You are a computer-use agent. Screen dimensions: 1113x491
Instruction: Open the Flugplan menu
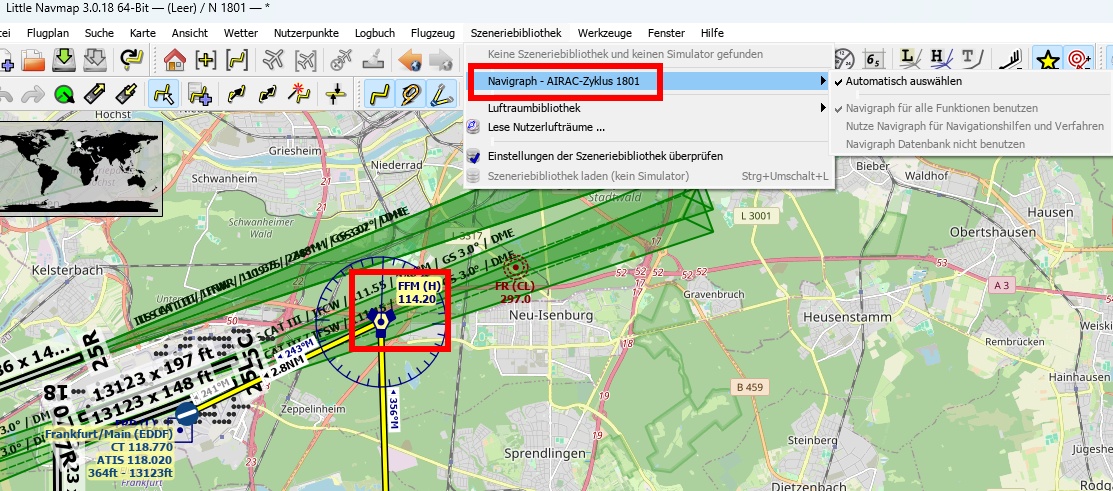[48, 33]
